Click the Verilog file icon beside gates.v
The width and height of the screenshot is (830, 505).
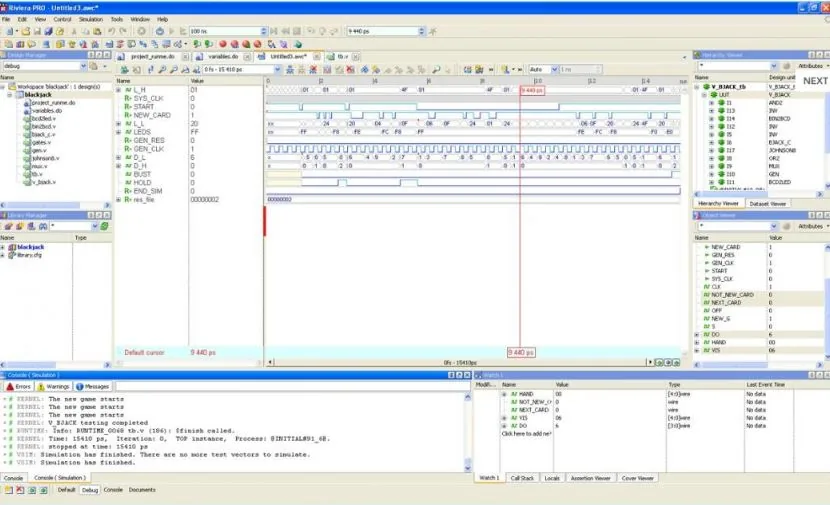click(x=27, y=142)
